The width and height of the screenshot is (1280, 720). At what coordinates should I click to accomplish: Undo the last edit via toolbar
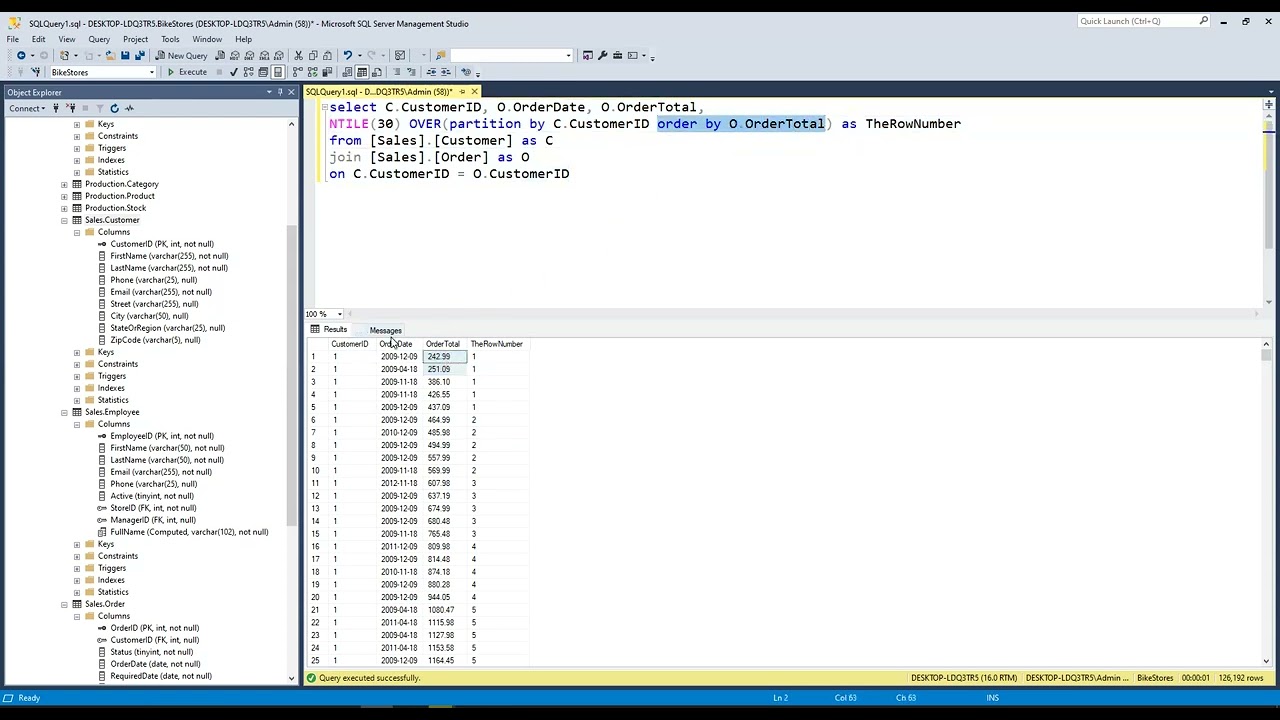click(347, 55)
